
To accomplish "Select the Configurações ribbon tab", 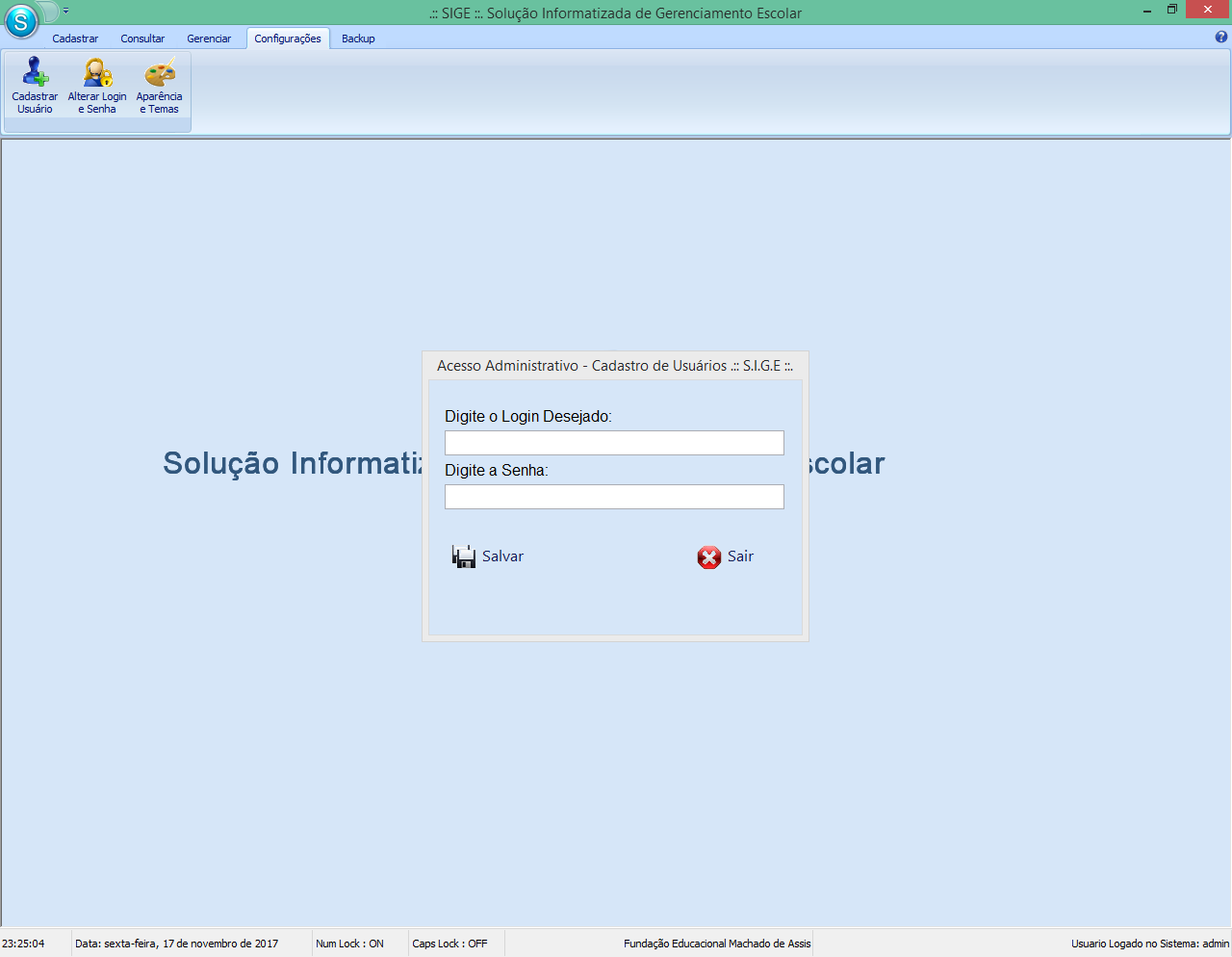I will 288,39.
